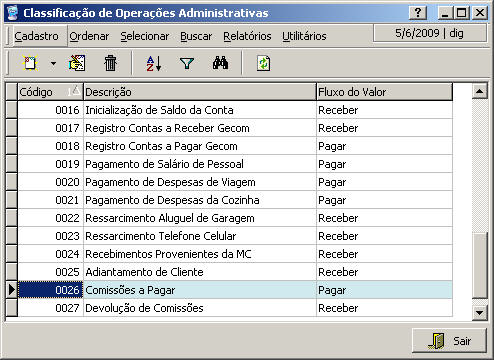Click the question mark Help button

click(418, 13)
